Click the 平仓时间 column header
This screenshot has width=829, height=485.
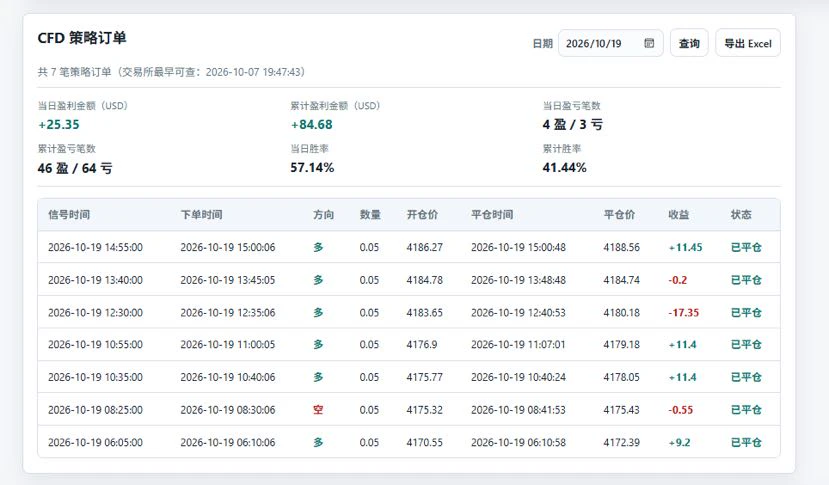[x=492, y=215]
